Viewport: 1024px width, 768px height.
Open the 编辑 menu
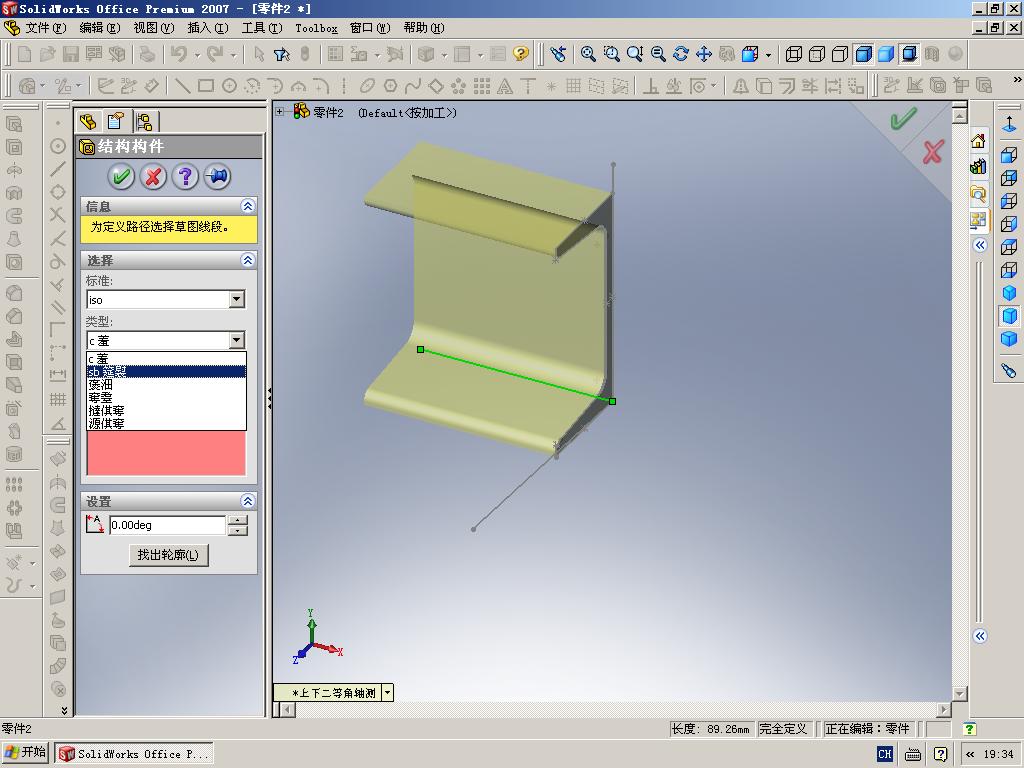coord(100,28)
